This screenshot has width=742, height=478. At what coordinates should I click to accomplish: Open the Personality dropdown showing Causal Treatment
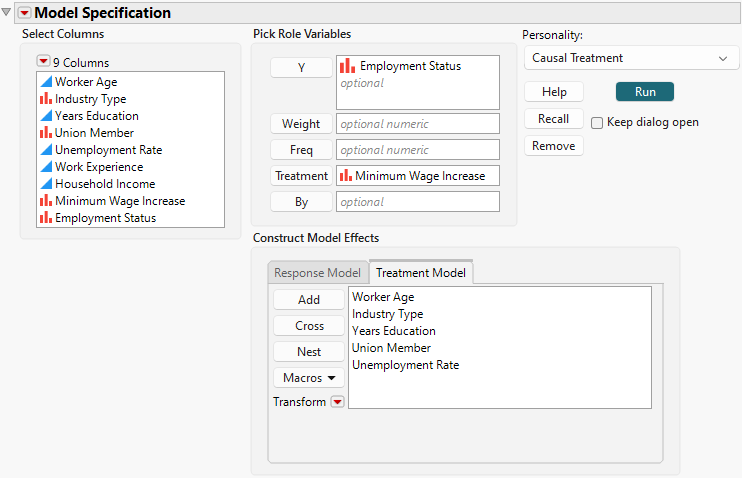630,59
